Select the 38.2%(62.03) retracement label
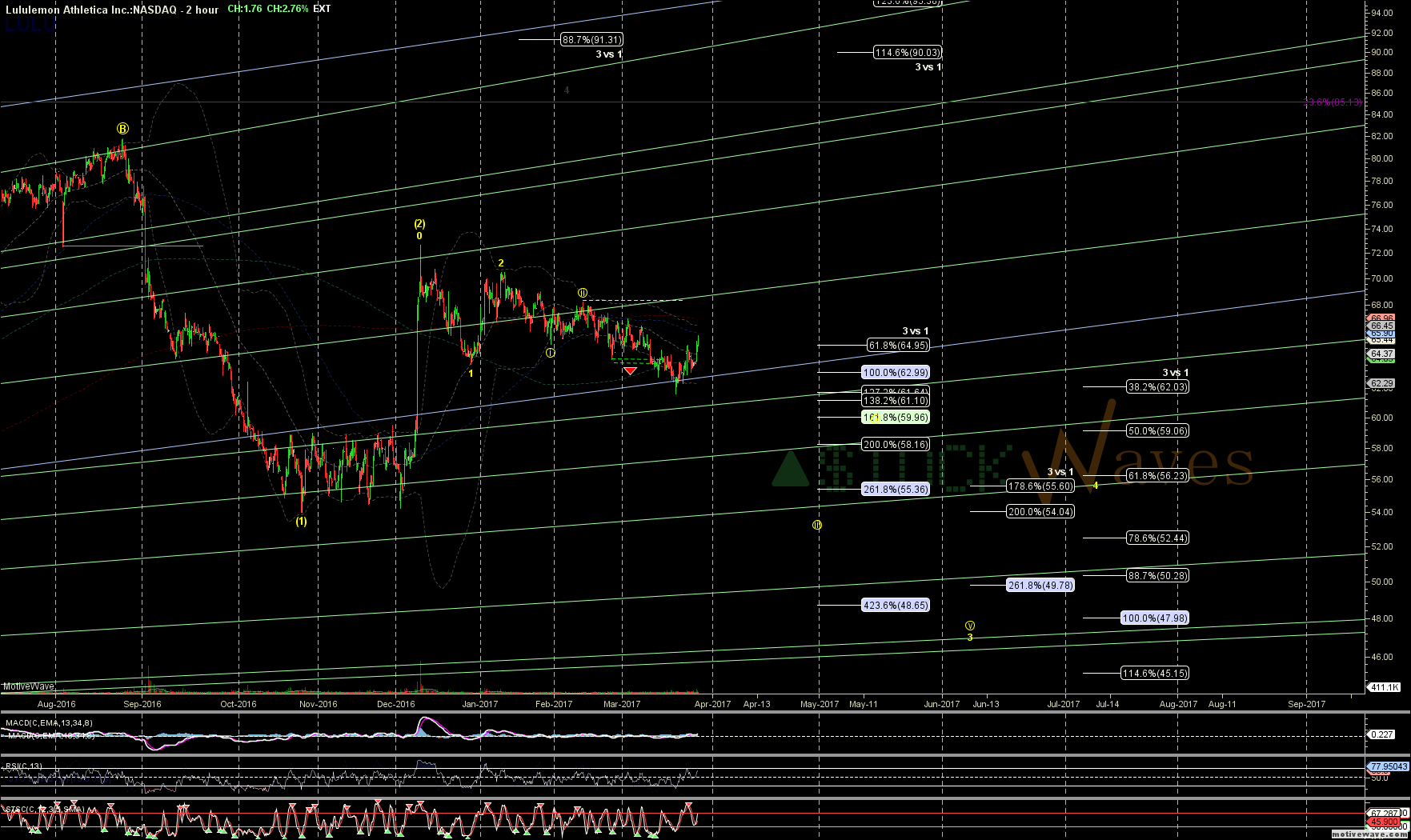The width and height of the screenshot is (1411, 840). pyautogui.click(x=1157, y=387)
